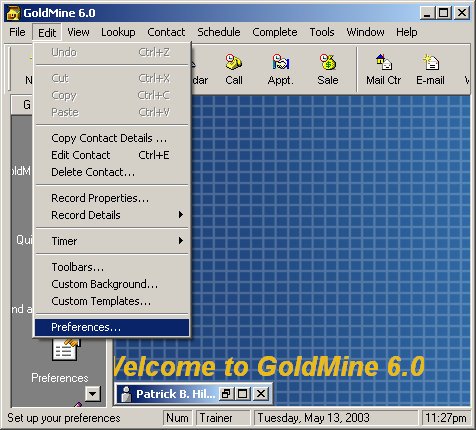Close the GoldMine 6.0 window
The height and width of the screenshot is (430, 476).
click(462, 13)
